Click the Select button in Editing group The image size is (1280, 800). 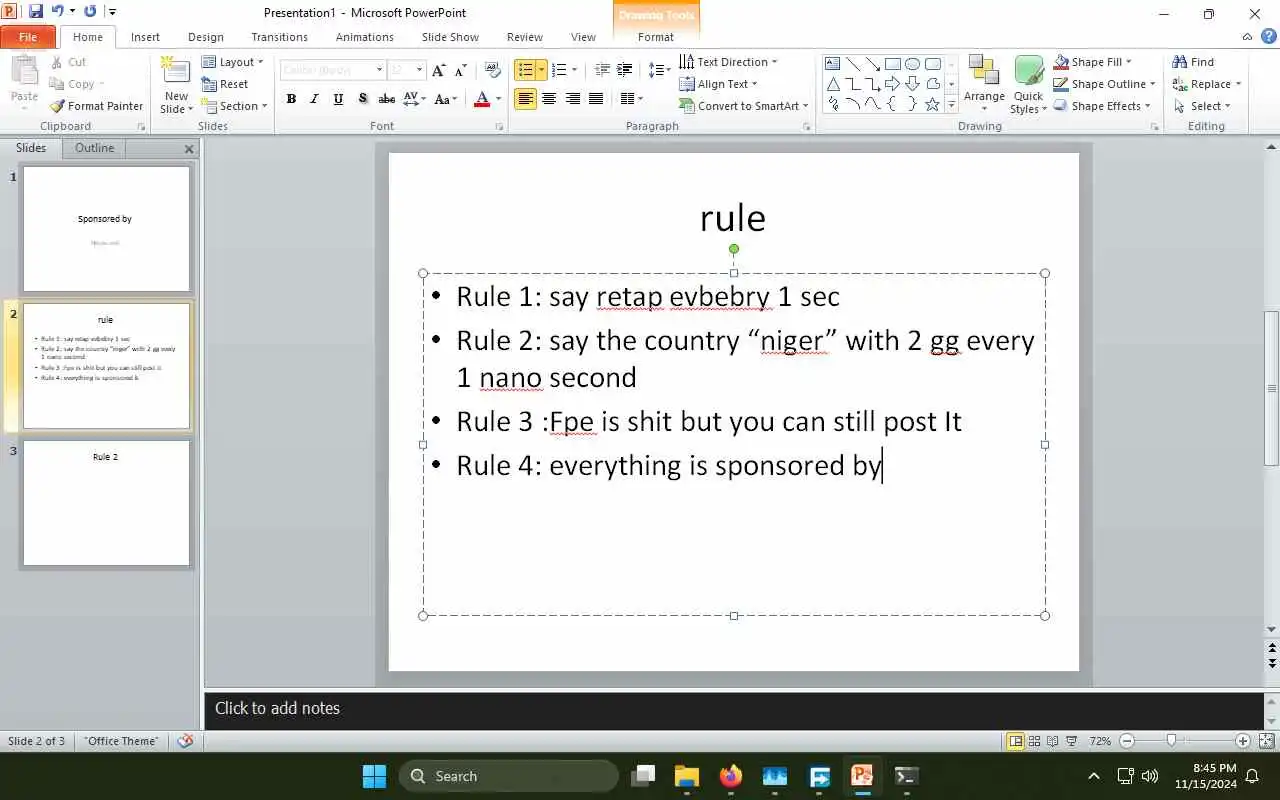[x=1201, y=106]
